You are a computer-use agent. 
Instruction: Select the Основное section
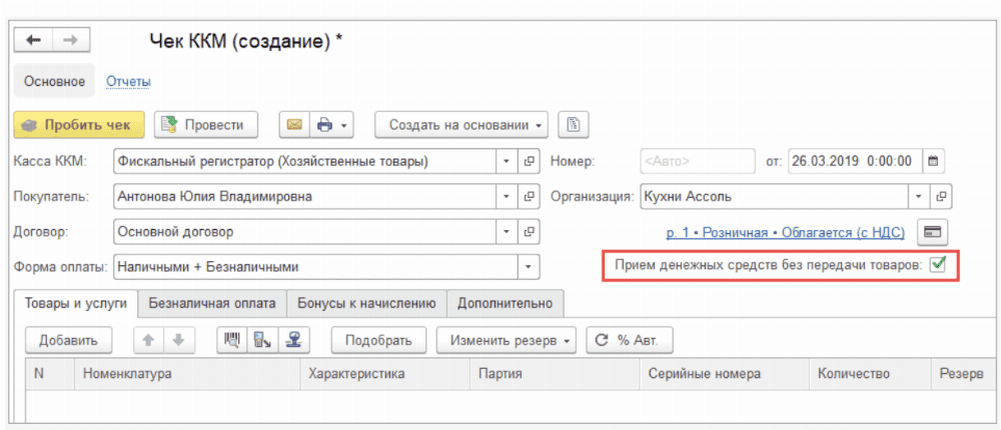point(54,82)
